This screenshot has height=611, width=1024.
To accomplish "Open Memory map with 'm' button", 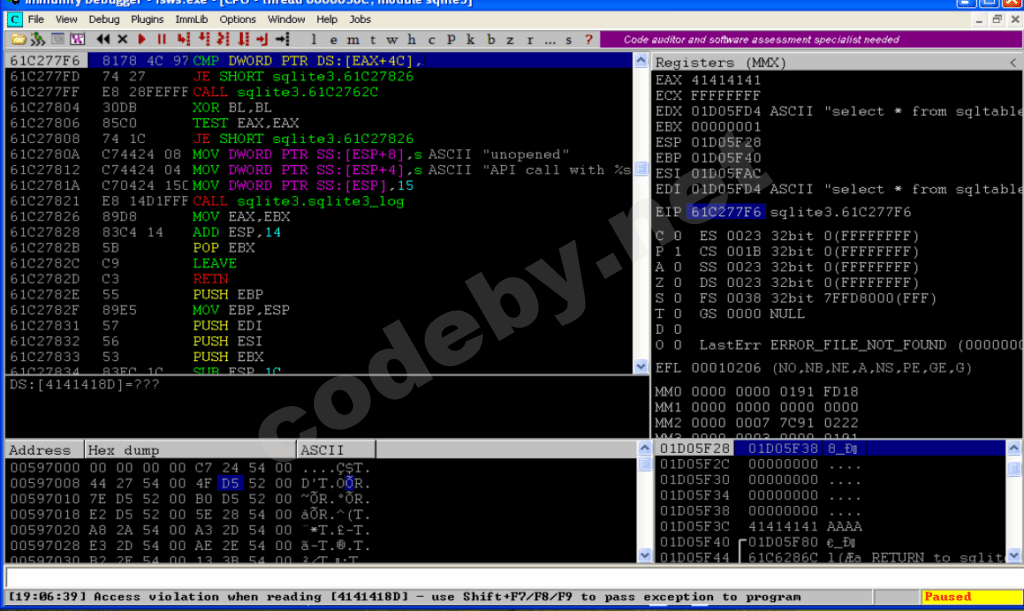I will (353, 40).
